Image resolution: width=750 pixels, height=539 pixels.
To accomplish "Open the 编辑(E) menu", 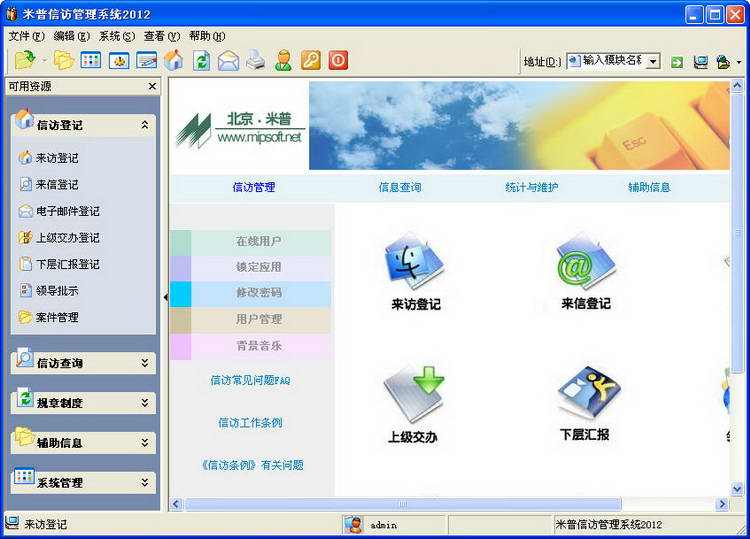I will 72,36.
